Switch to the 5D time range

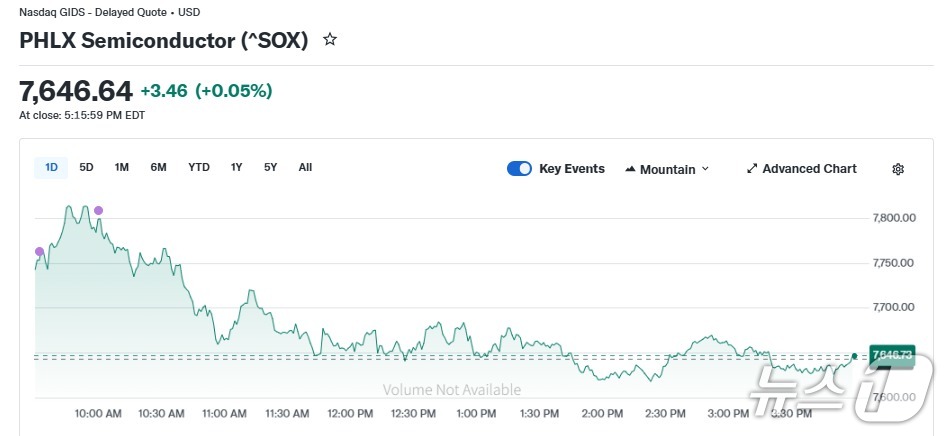[87, 168]
